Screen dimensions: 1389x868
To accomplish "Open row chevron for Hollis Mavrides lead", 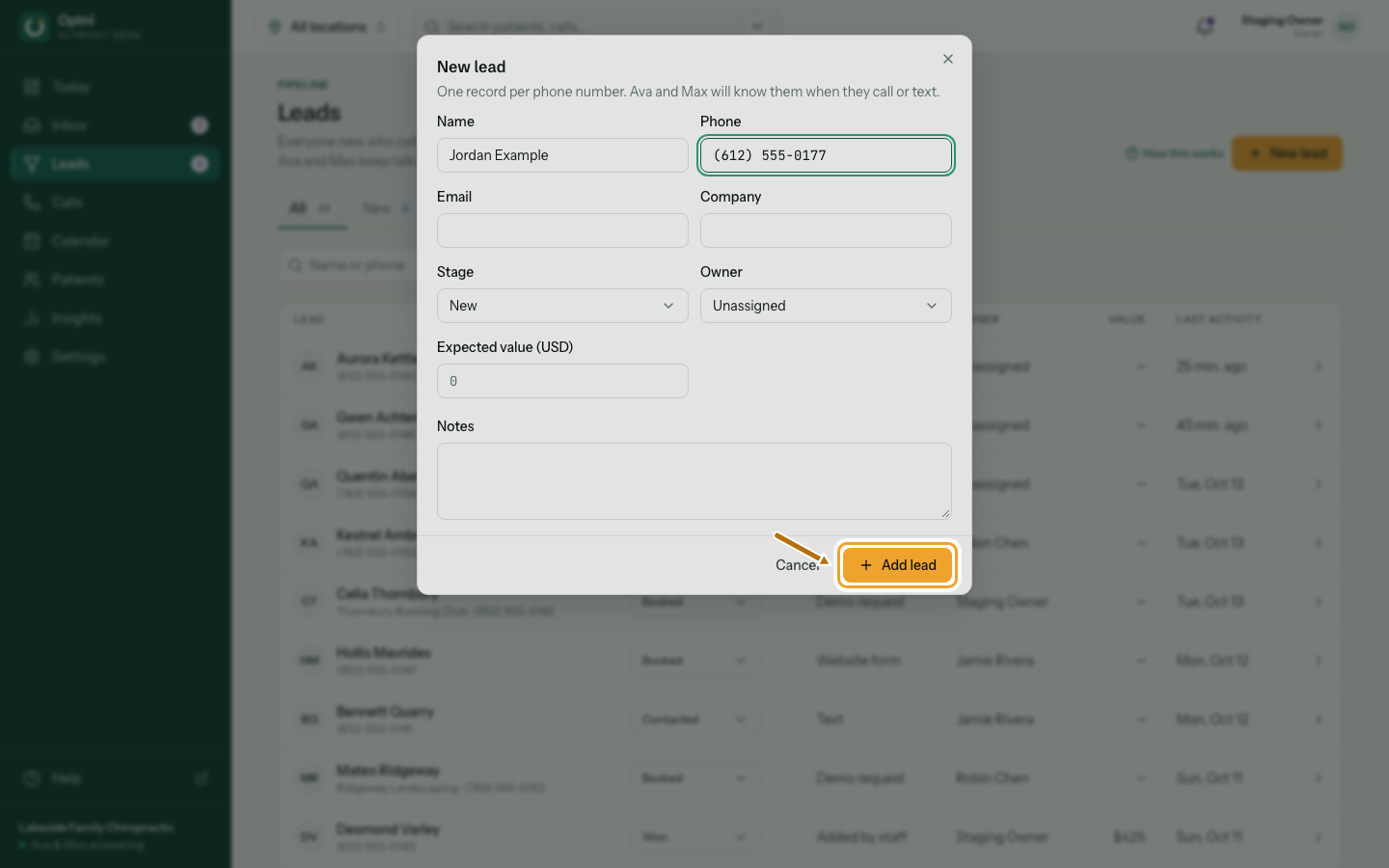I will pos(1319,661).
